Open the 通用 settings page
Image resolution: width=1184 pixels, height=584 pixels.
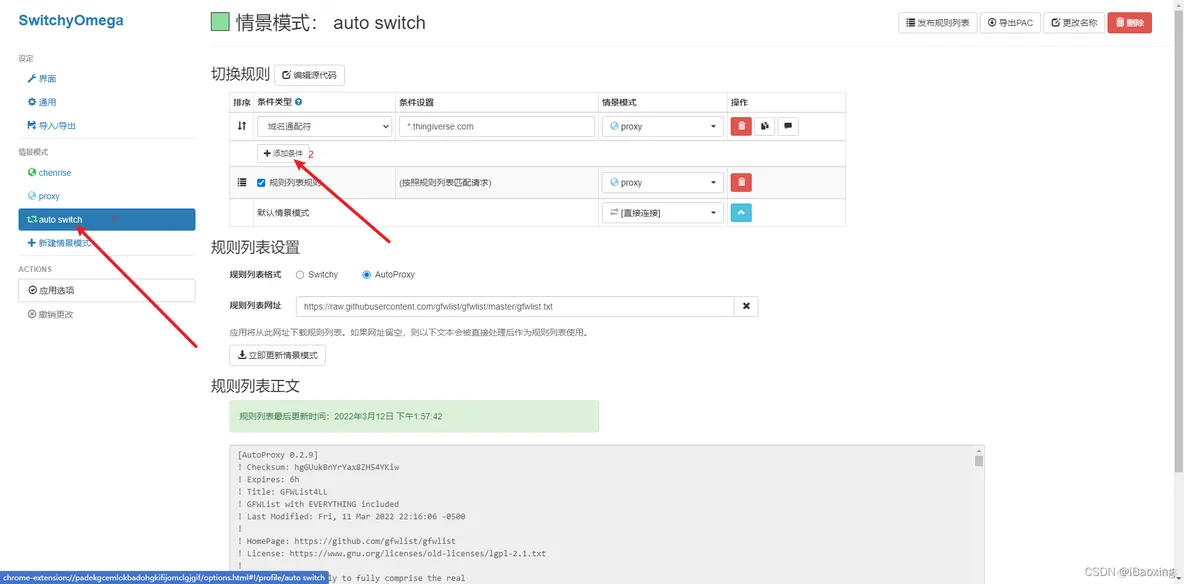tap(42, 102)
